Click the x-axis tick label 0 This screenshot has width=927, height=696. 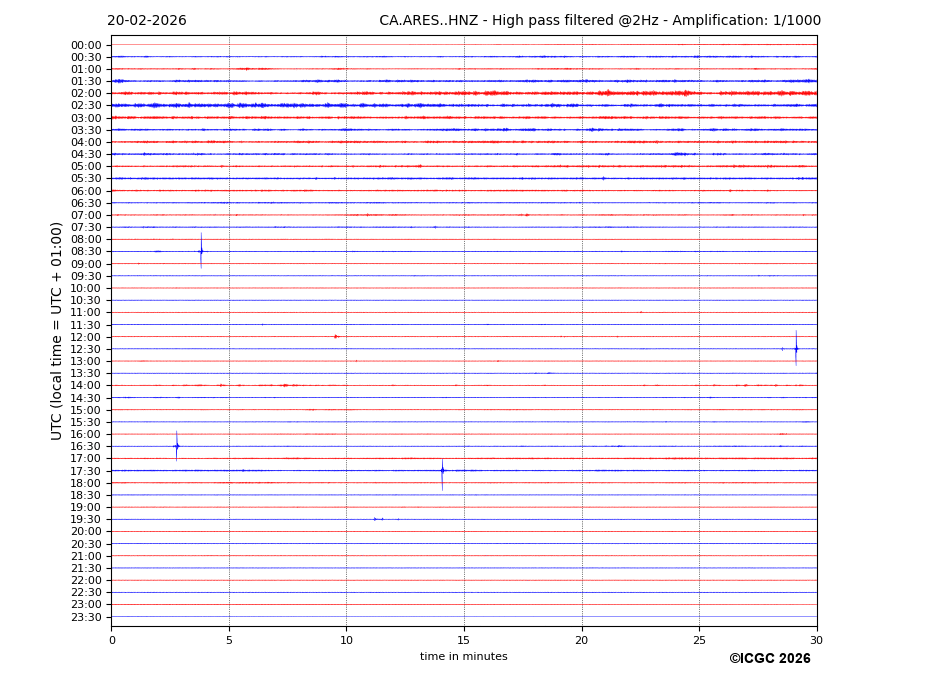112,640
